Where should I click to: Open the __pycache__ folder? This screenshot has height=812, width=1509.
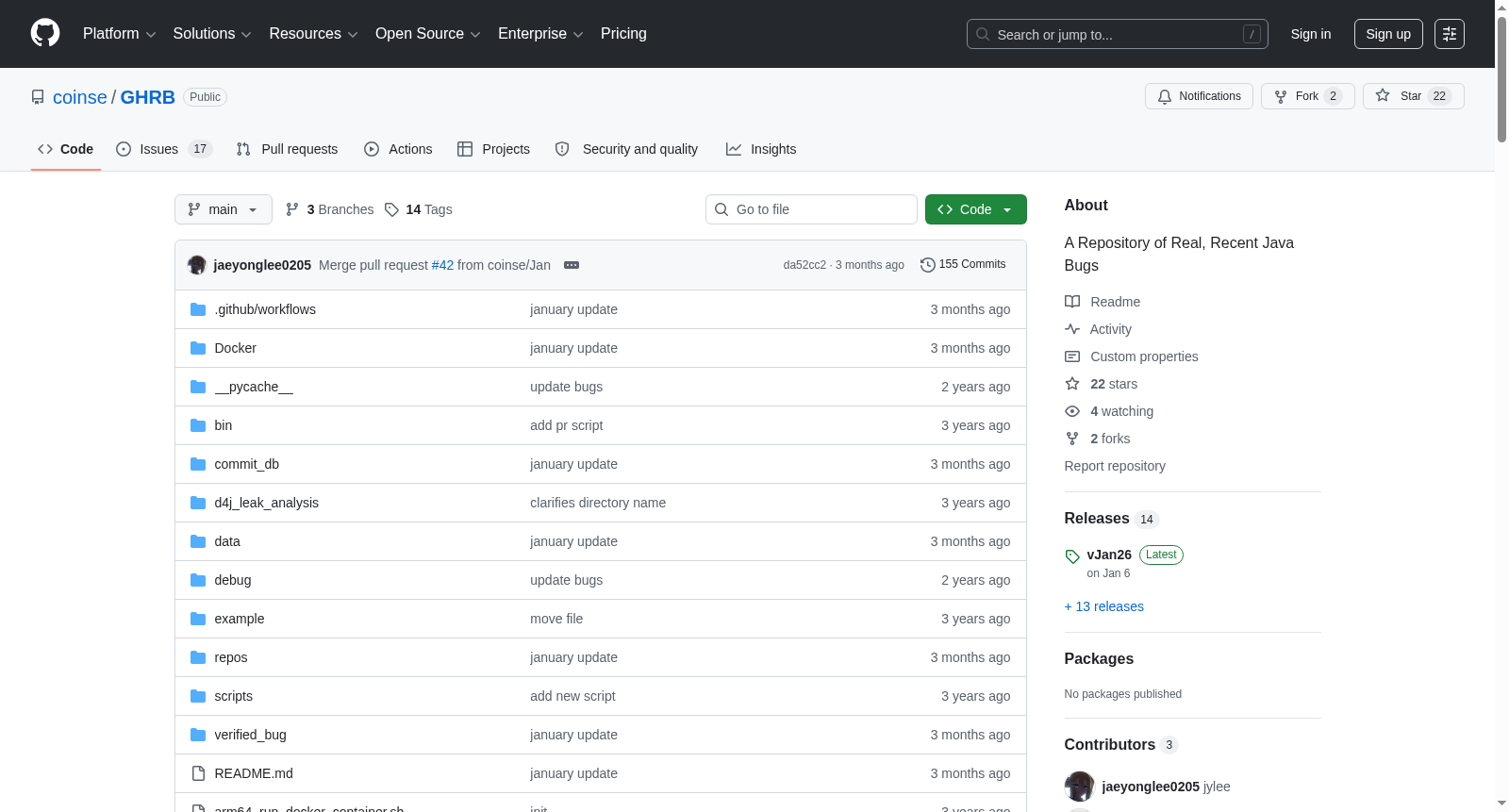pos(254,387)
